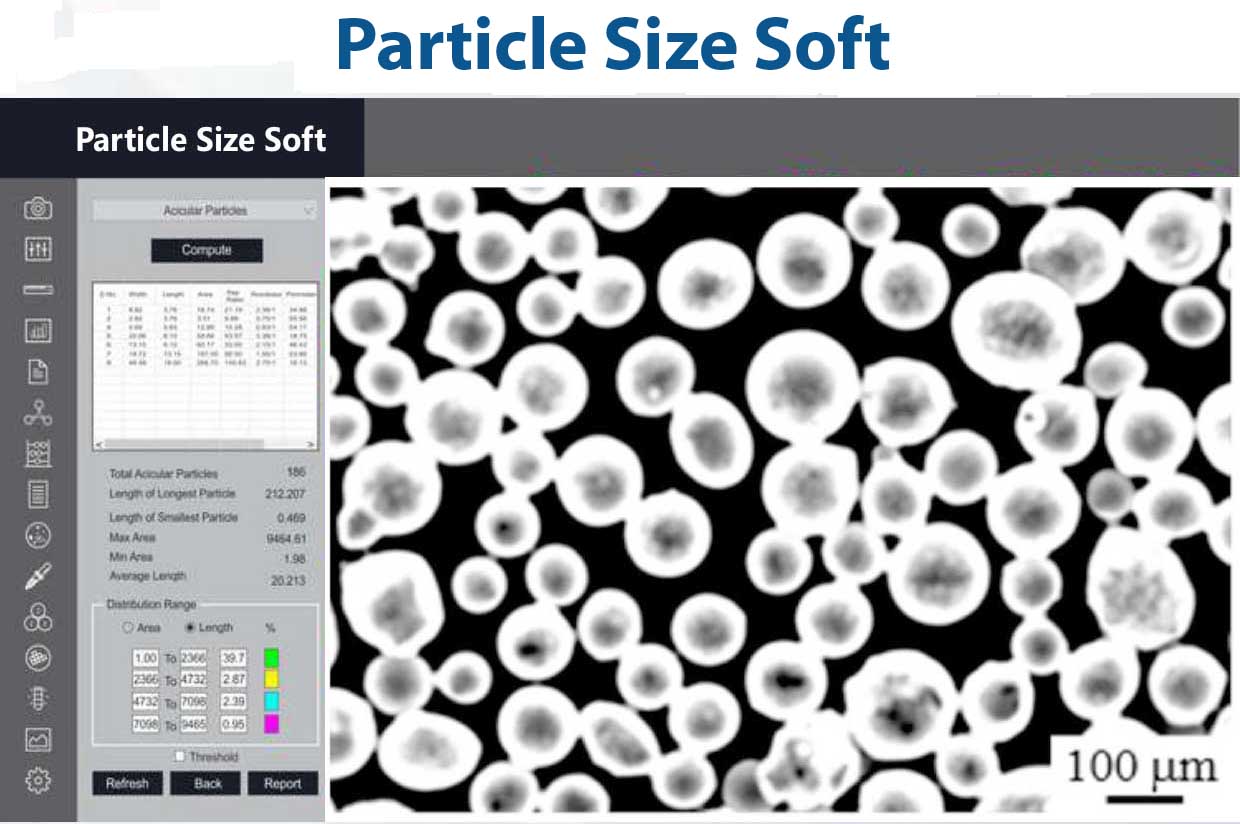Click the Total Acicular Particles value 186

click(295, 472)
